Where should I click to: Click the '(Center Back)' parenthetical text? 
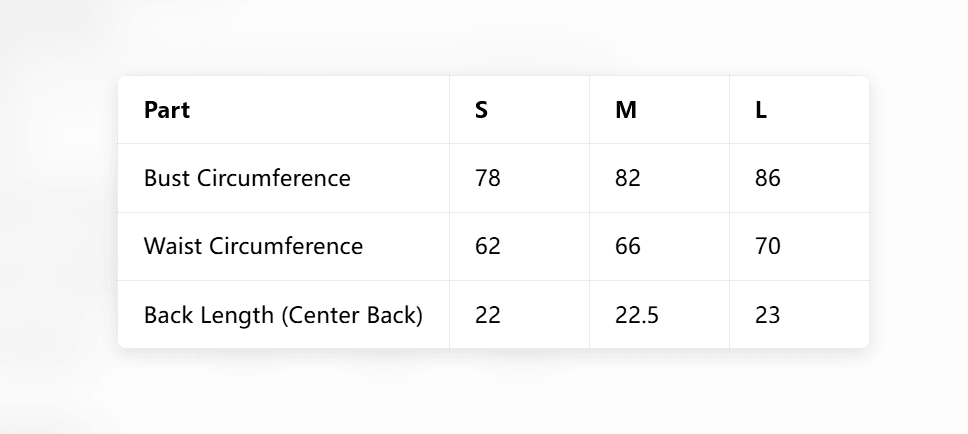click(x=352, y=315)
